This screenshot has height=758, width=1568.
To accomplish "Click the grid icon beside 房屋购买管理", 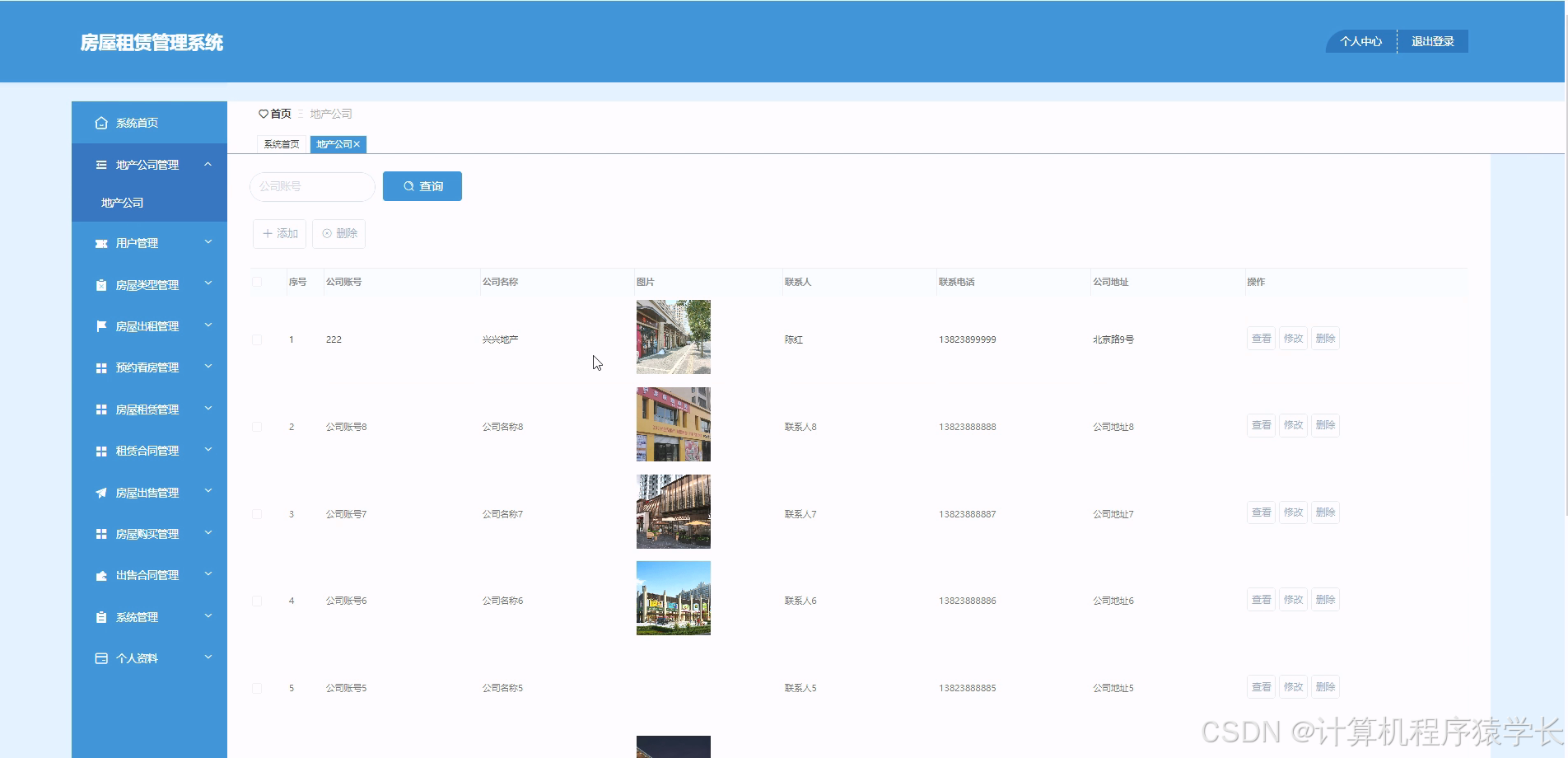I will [x=101, y=534].
